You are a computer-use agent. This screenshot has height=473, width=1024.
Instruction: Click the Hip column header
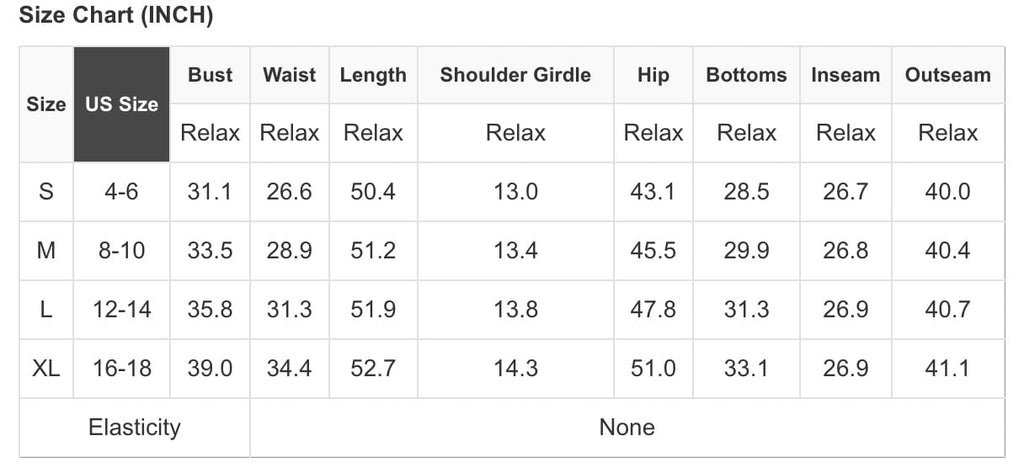[x=653, y=75]
